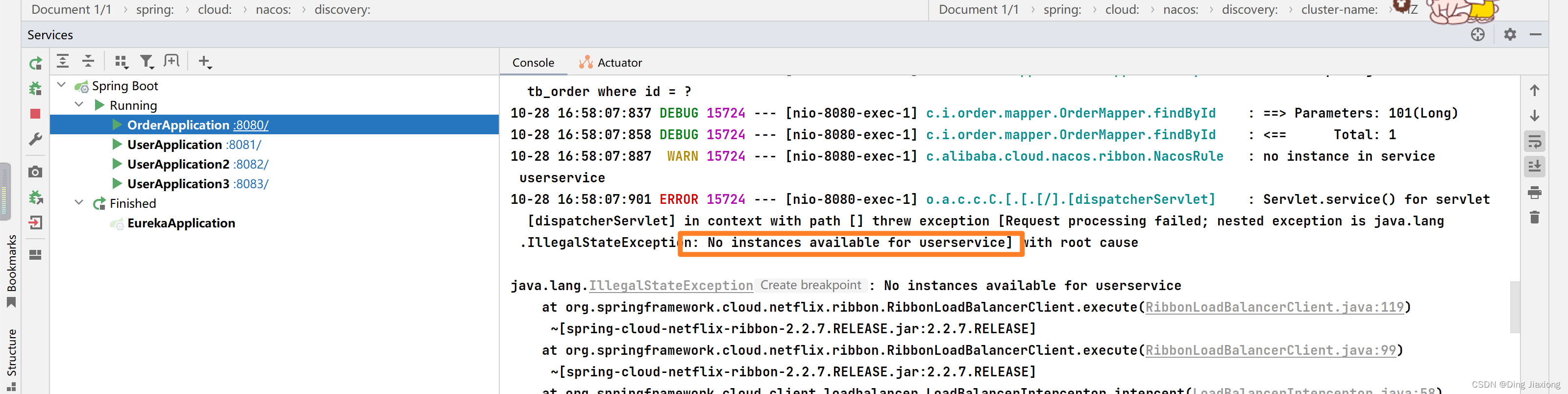Screen dimensions: 1568x394
Task: Click the Debug service icon in the sidebar
Action: coord(35,89)
